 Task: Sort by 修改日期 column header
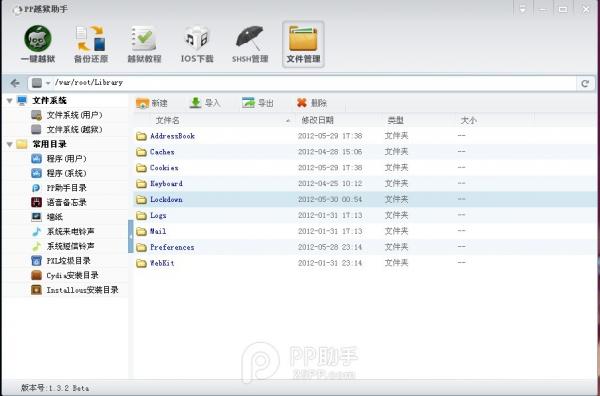(x=317, y=121)
